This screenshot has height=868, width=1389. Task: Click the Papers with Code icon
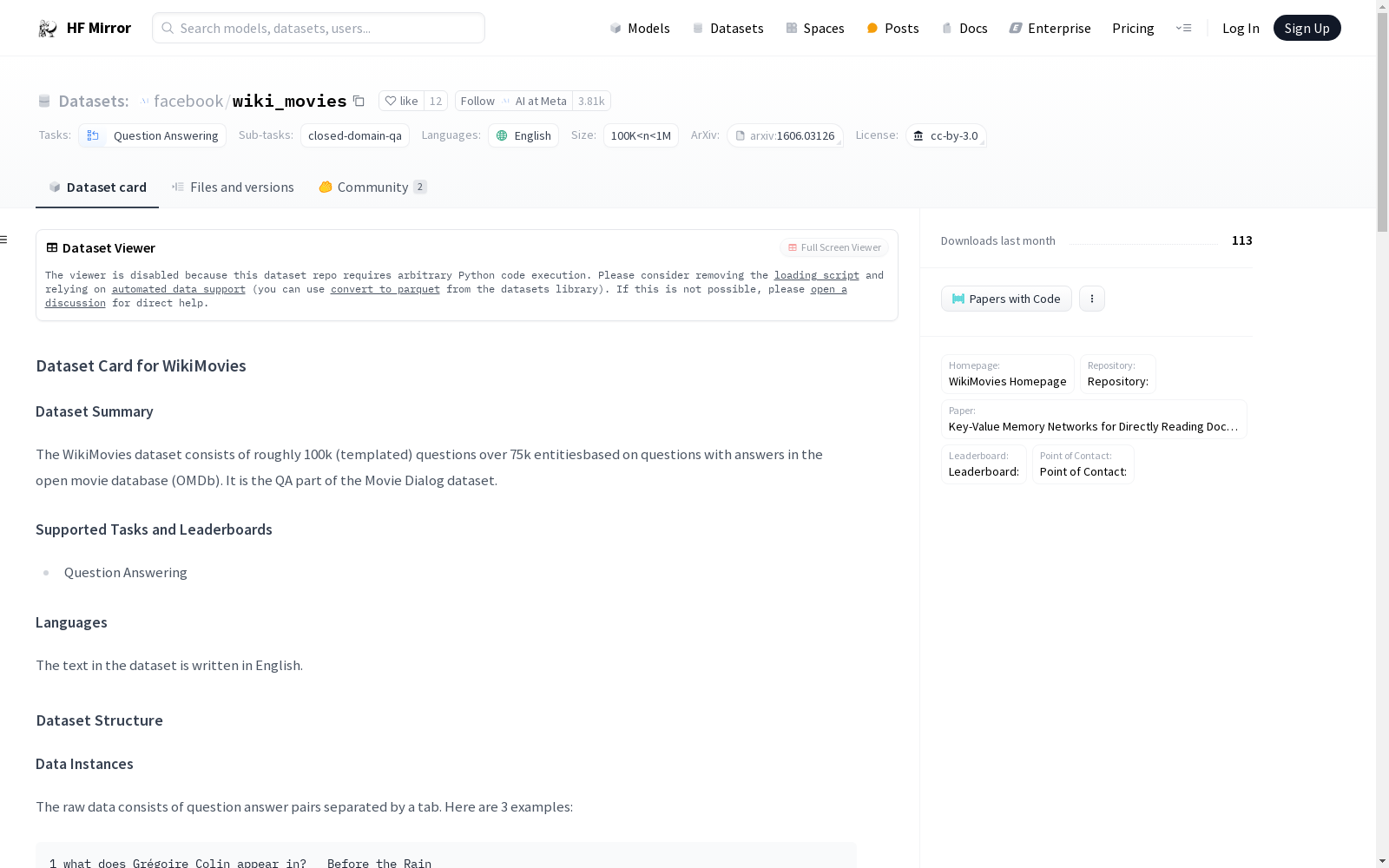[958, 299]
